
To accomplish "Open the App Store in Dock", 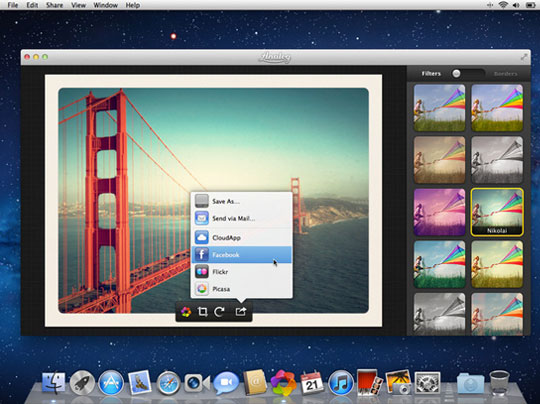I will pos(111,383).
